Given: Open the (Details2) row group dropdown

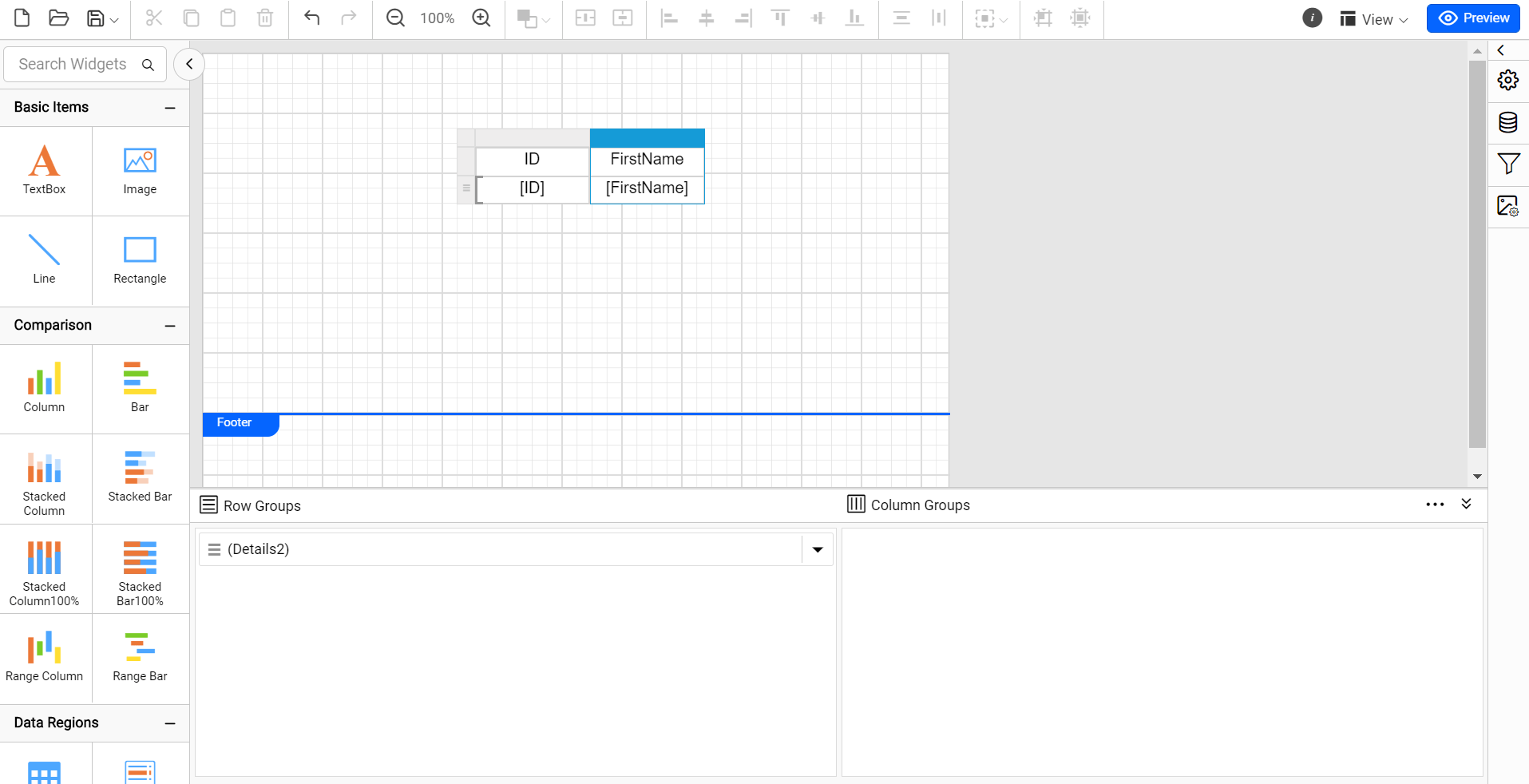Looking at the screenshot, I should pos(817,549).
